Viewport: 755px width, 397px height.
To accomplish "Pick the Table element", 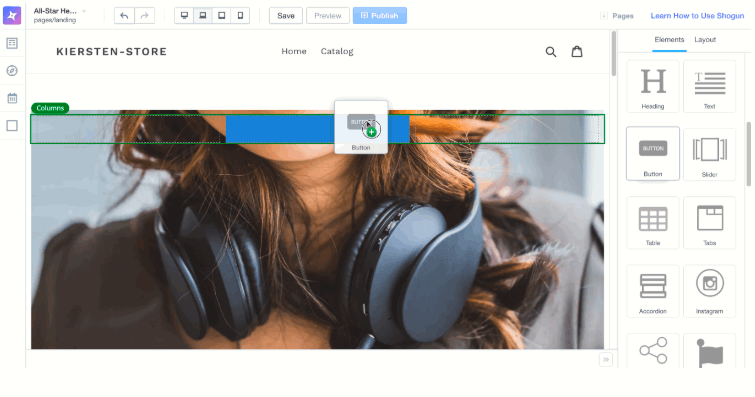I will tap(652, 223).
